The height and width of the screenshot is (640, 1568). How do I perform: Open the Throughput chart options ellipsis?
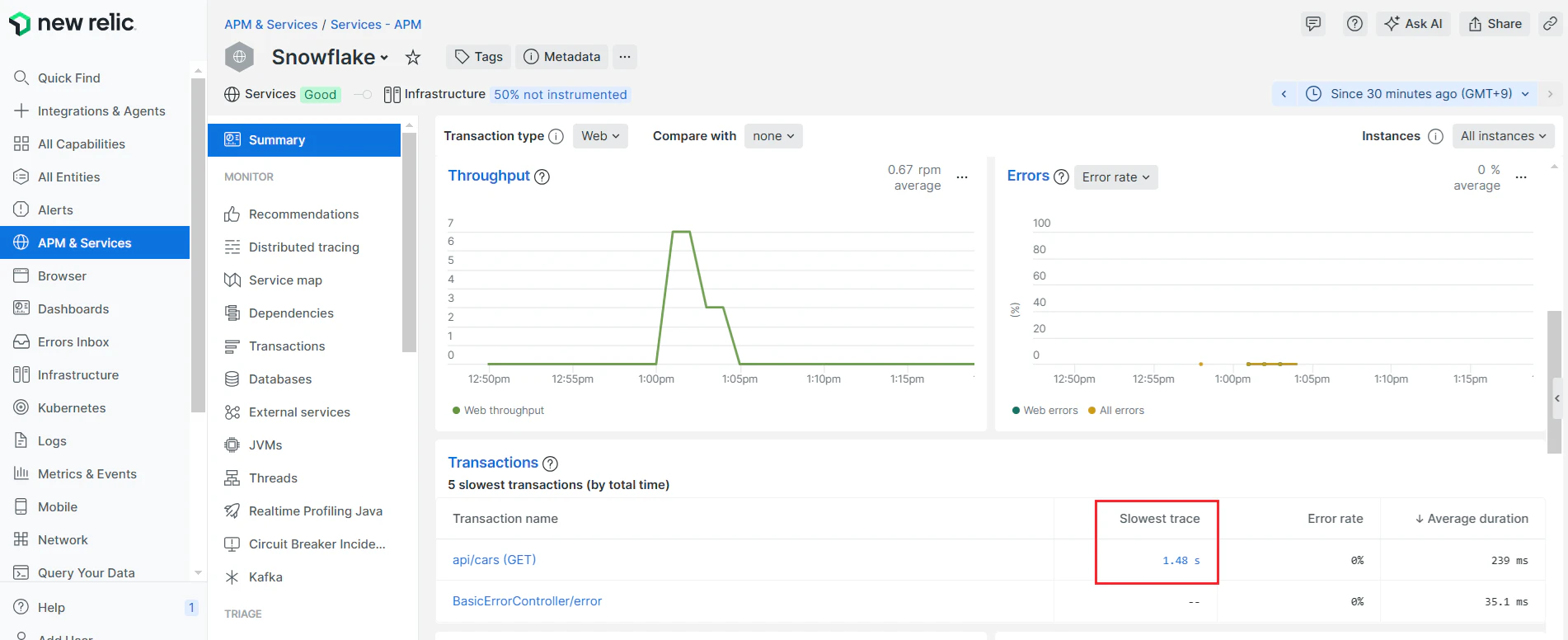pos(962,177)
